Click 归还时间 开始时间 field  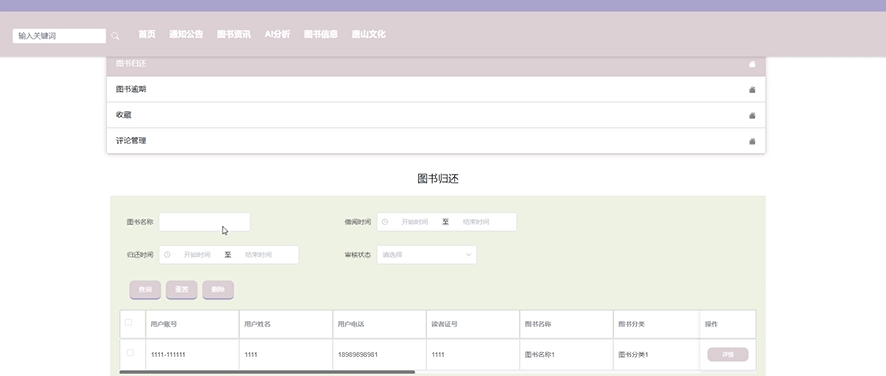[197, 254]
